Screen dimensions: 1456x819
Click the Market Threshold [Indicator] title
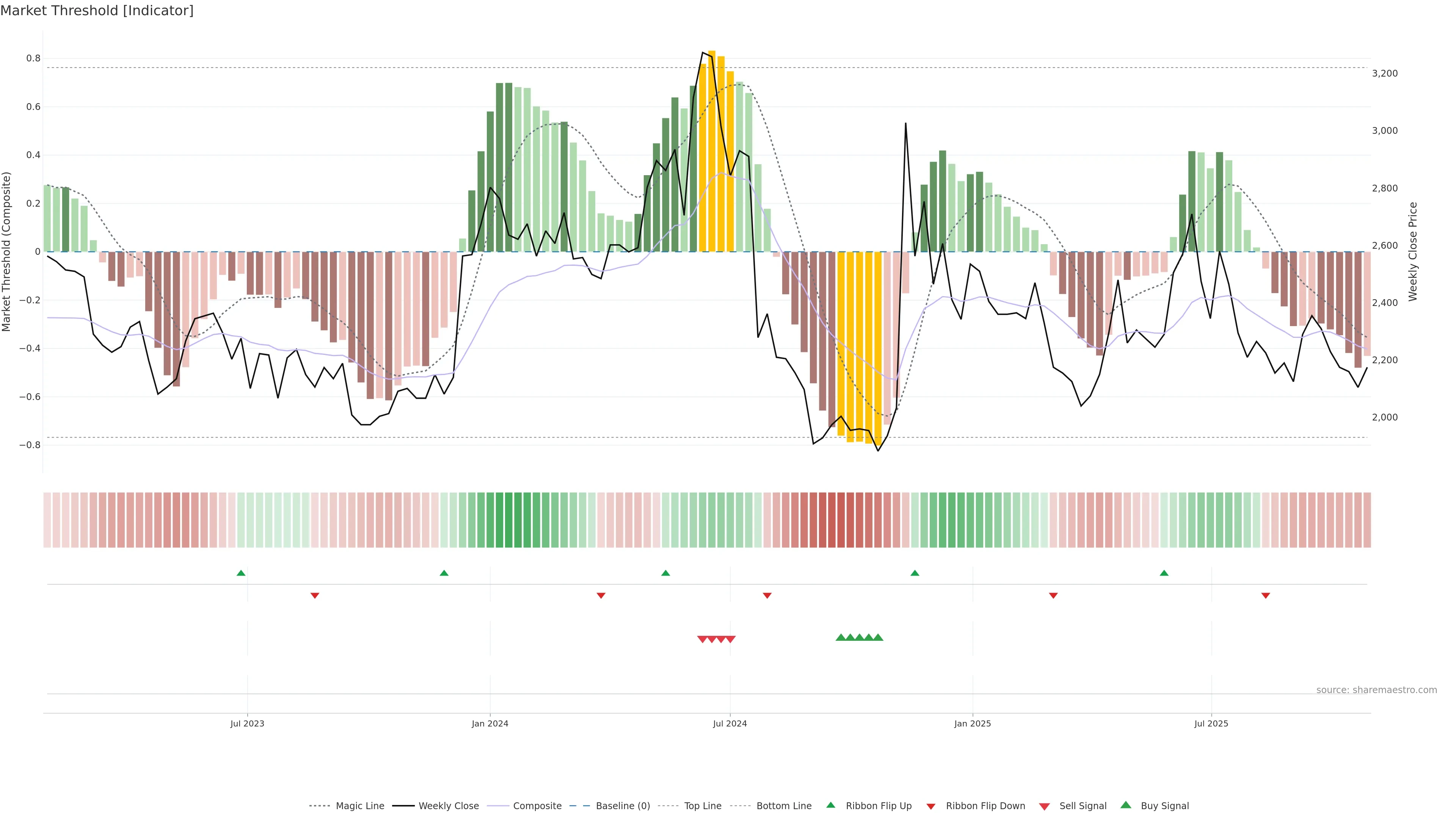pyautogui.click(x=97, y=11)
